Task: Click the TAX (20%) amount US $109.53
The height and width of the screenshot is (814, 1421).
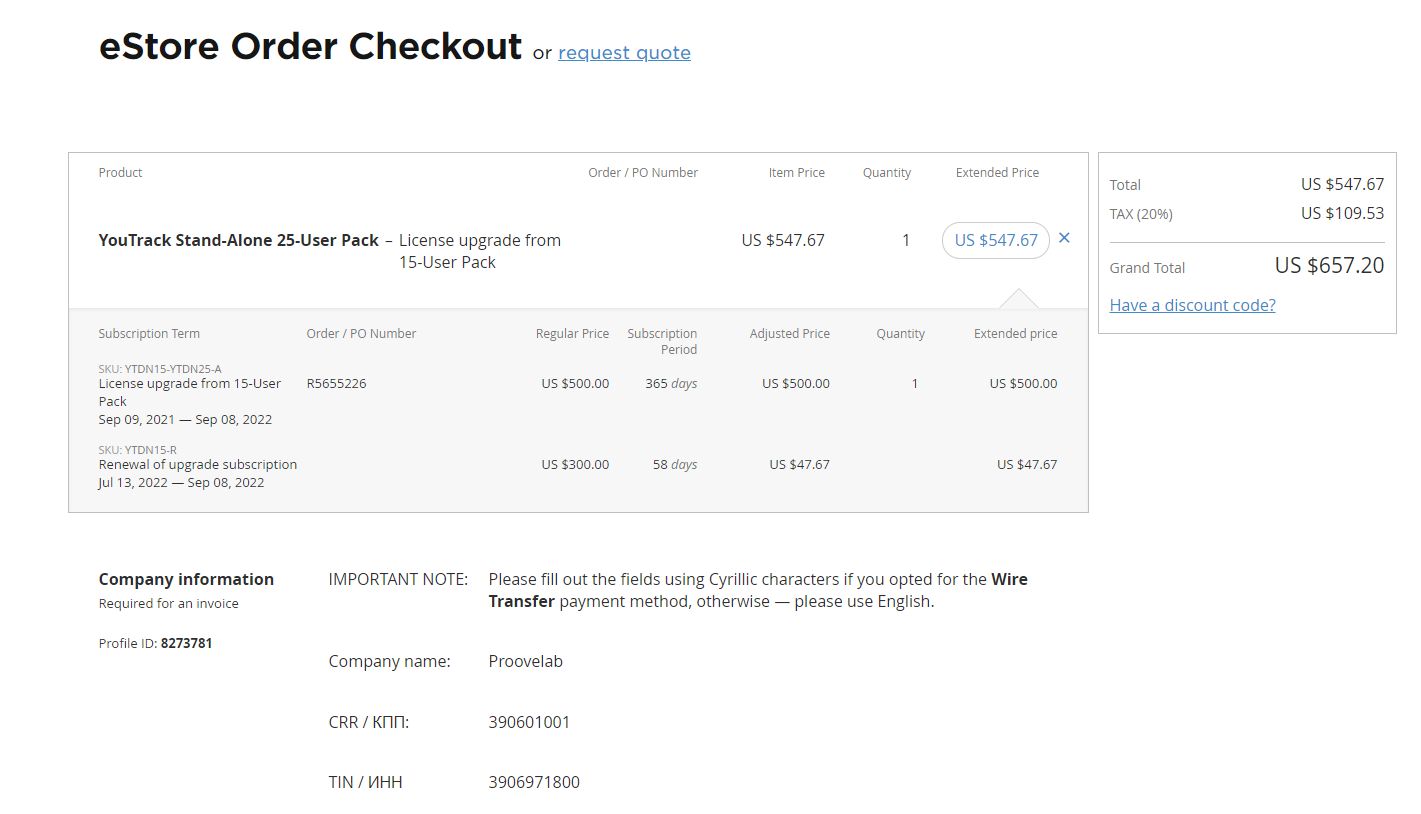Action: [x=1342, y=213]
